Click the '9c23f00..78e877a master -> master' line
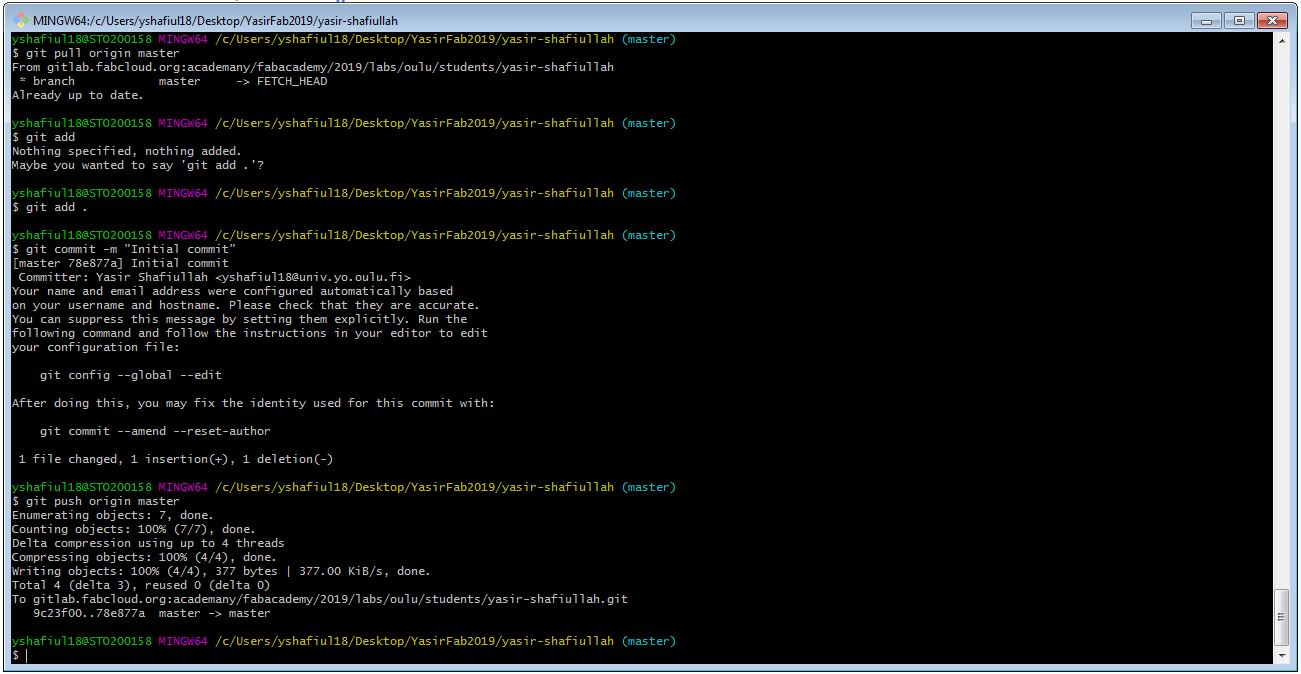1301x674 pixels. (152, 614)
